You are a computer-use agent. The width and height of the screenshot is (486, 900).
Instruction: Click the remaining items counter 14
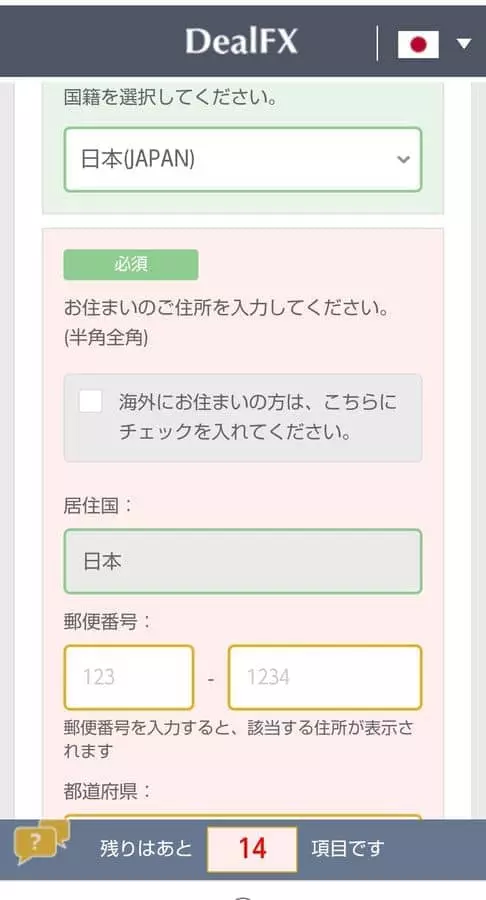click(x=252, y=849)
